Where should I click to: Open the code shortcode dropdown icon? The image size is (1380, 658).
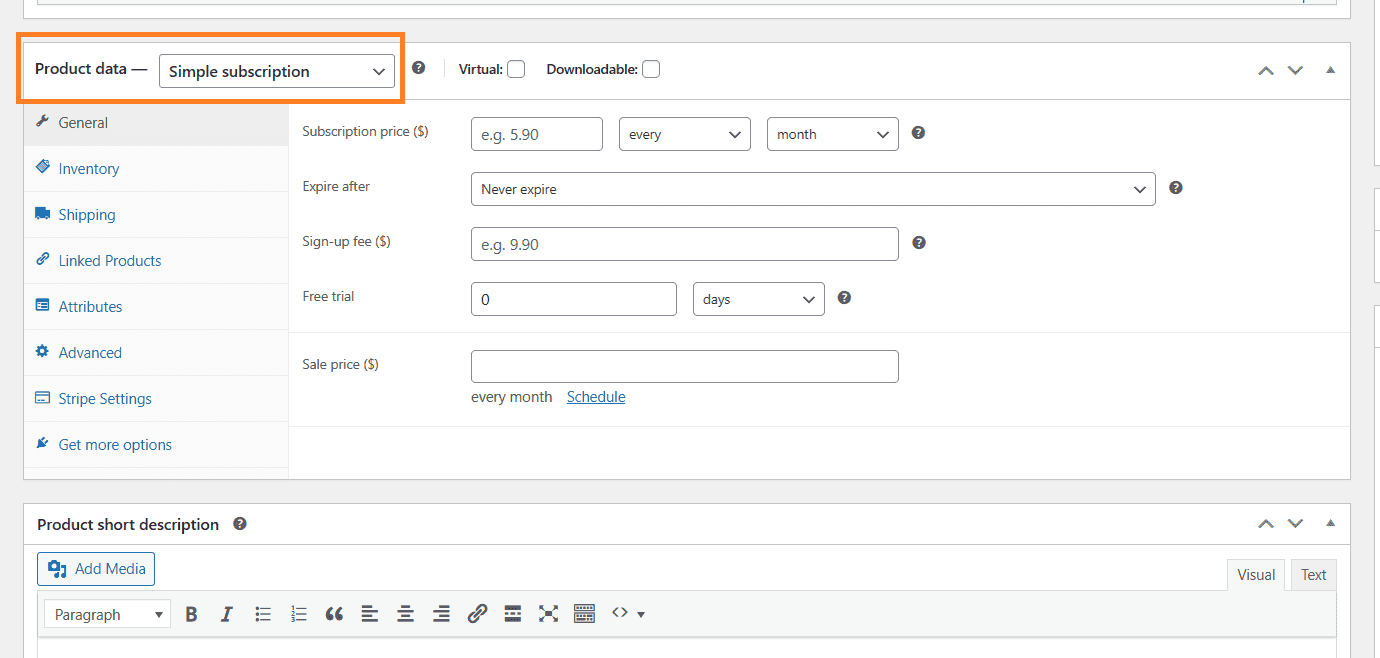click(x=628, y=613)
